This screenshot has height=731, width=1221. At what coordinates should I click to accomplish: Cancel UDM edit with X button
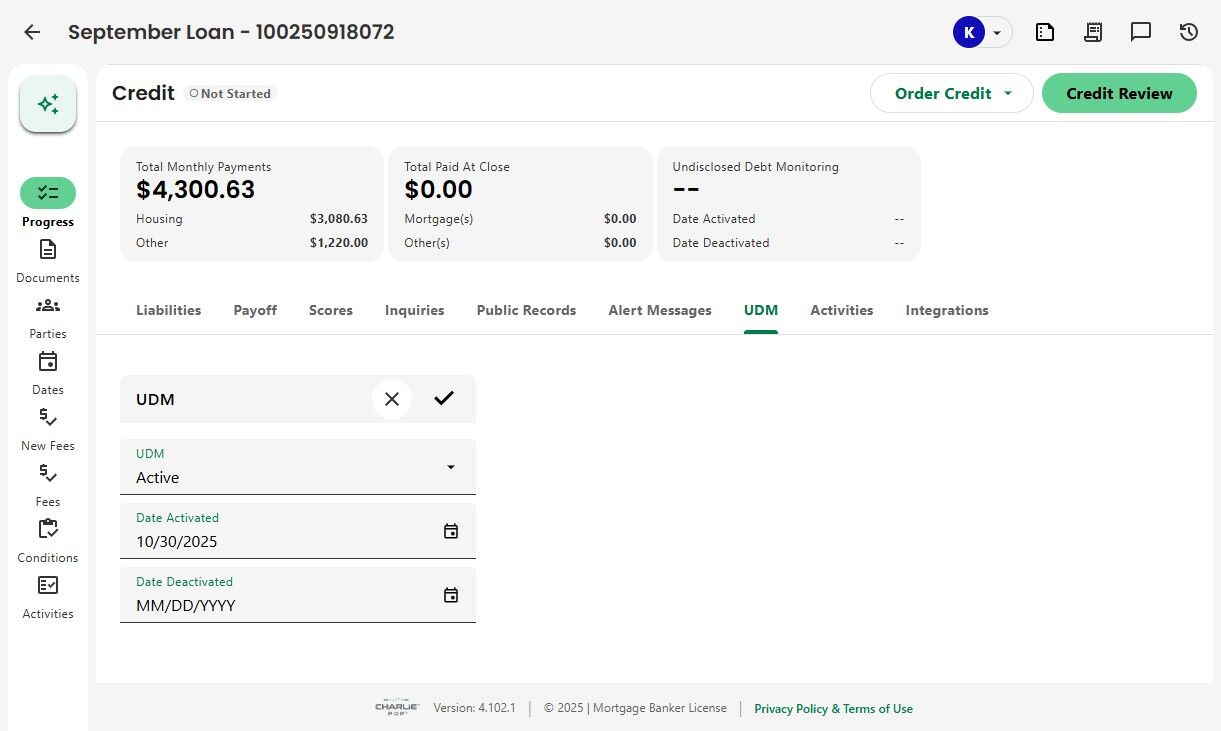pos(392,399)
